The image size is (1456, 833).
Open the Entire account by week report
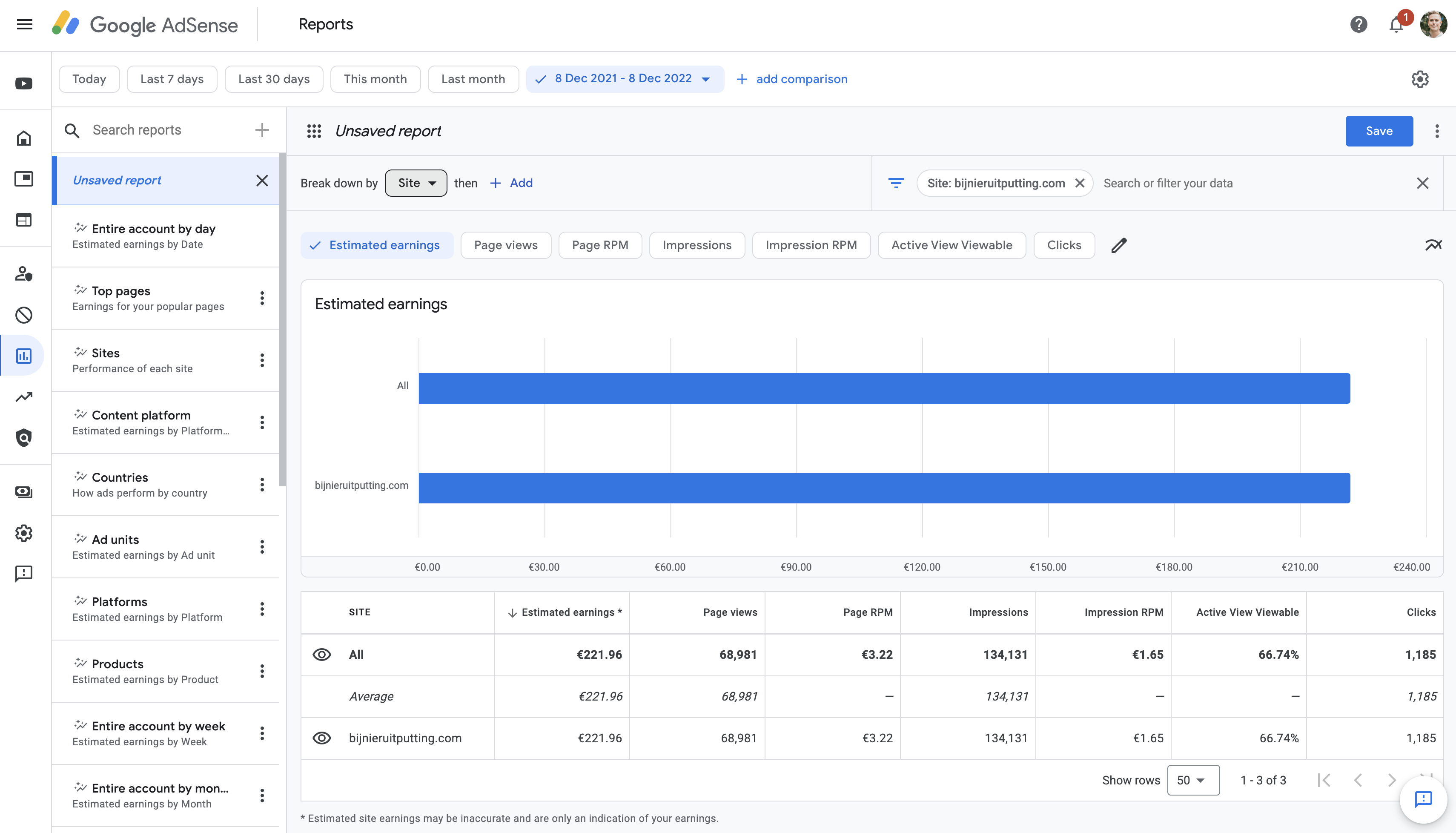coord(166,733)
